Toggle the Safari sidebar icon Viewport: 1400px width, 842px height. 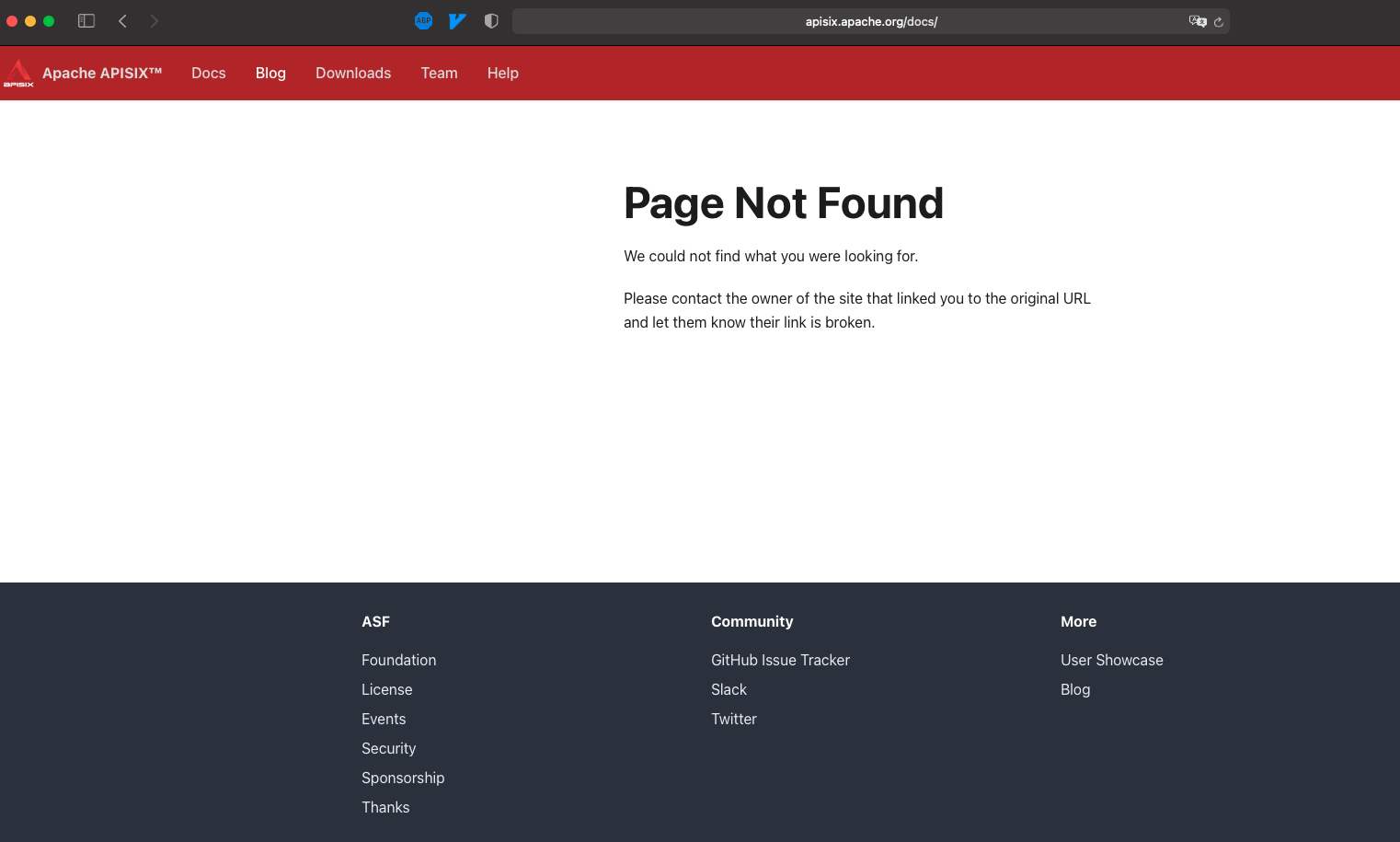pyautogui.click(x=86, y=20)
